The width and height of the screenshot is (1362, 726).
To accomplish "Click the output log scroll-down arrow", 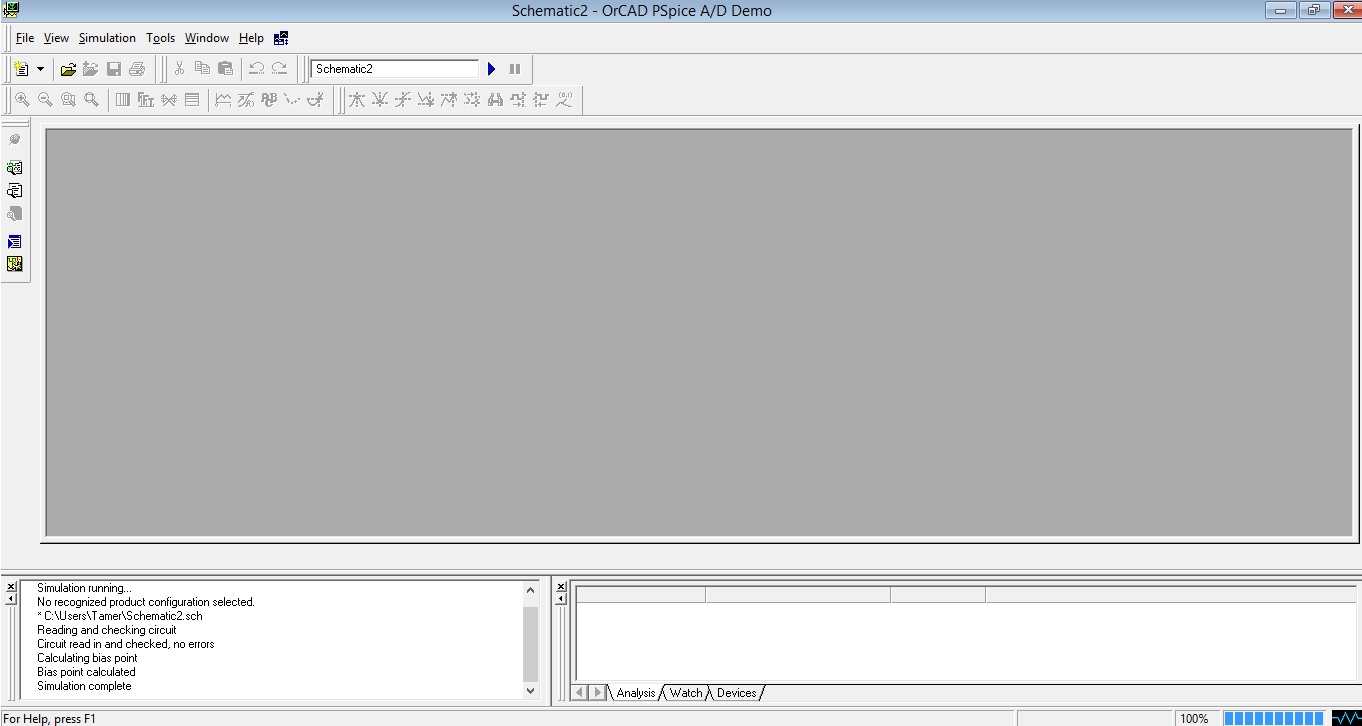I will click(530, 690).
